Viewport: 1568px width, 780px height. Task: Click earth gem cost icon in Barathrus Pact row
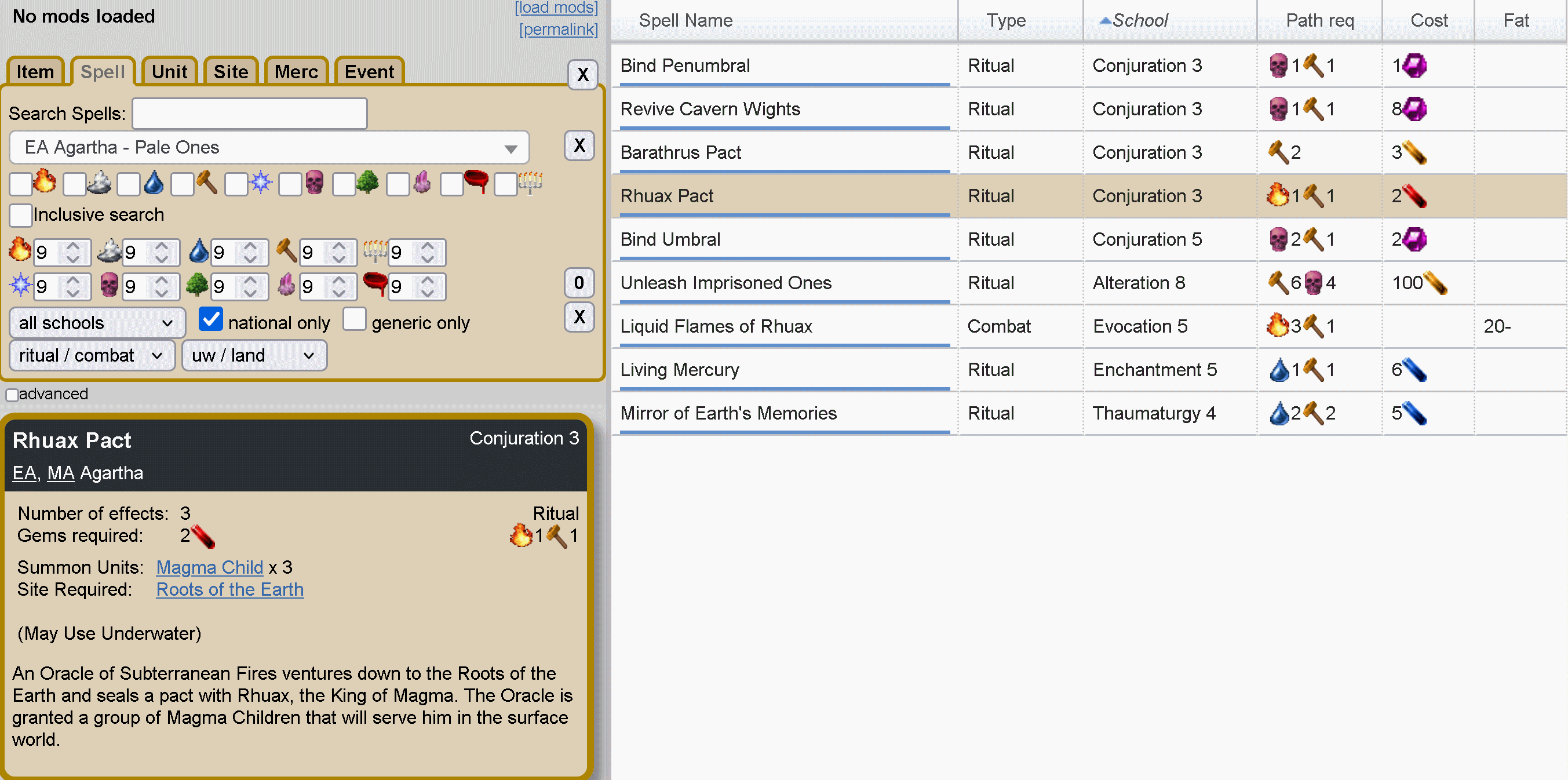[1414, 152]
